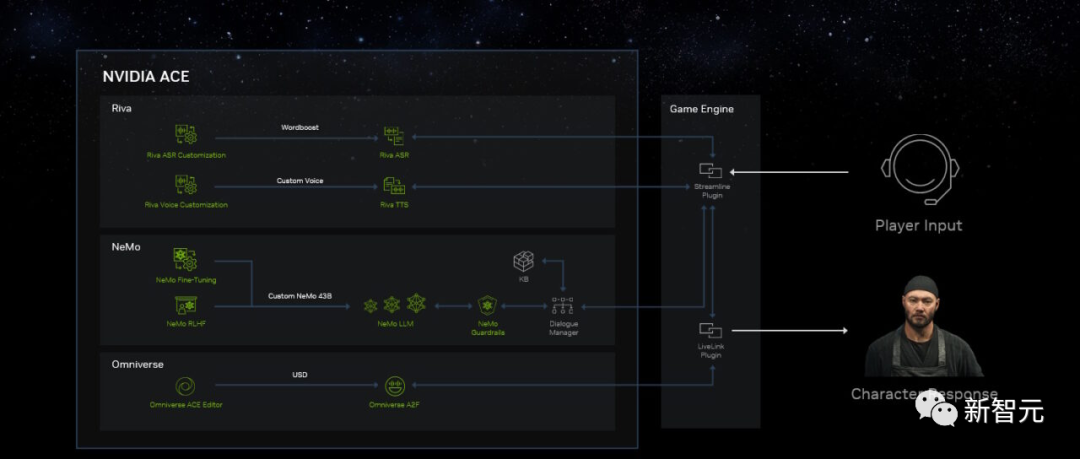This screenshot has width=1080, height=459.
Task: Click the NeMo LLM triple icon
Action: tap(395, 303)
